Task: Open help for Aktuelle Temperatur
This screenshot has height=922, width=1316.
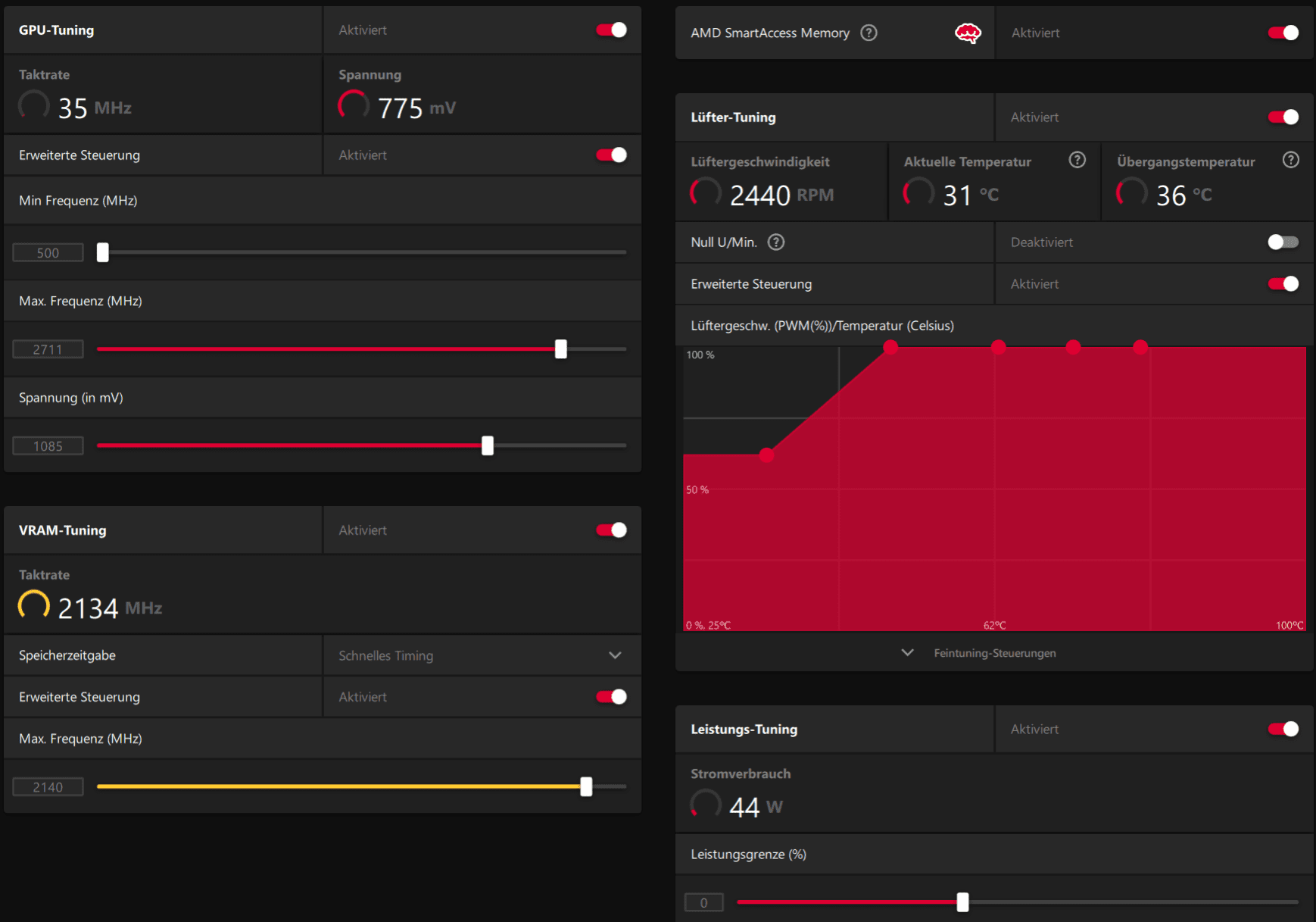Action: [1077, 160]
